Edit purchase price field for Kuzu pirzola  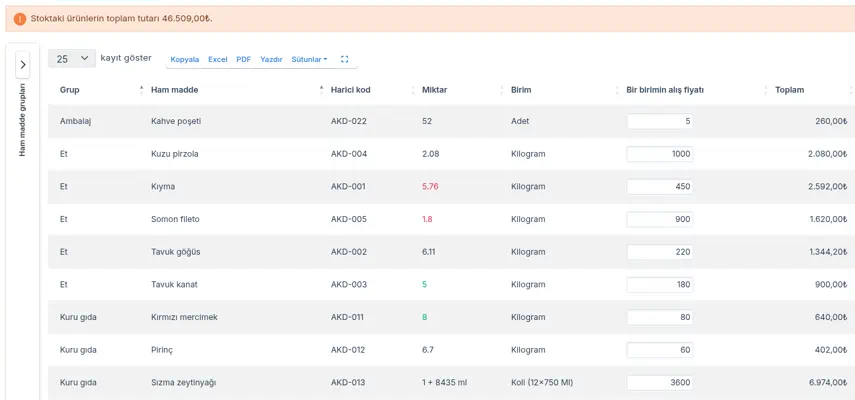click(660, 154)
